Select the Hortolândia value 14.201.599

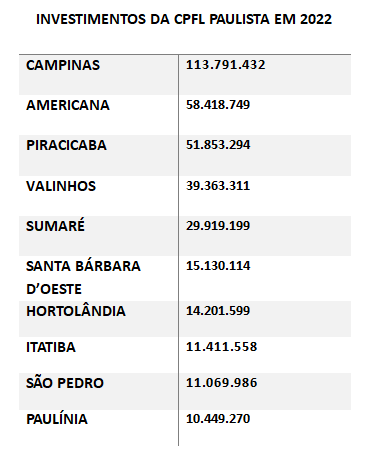click(218, 311)
